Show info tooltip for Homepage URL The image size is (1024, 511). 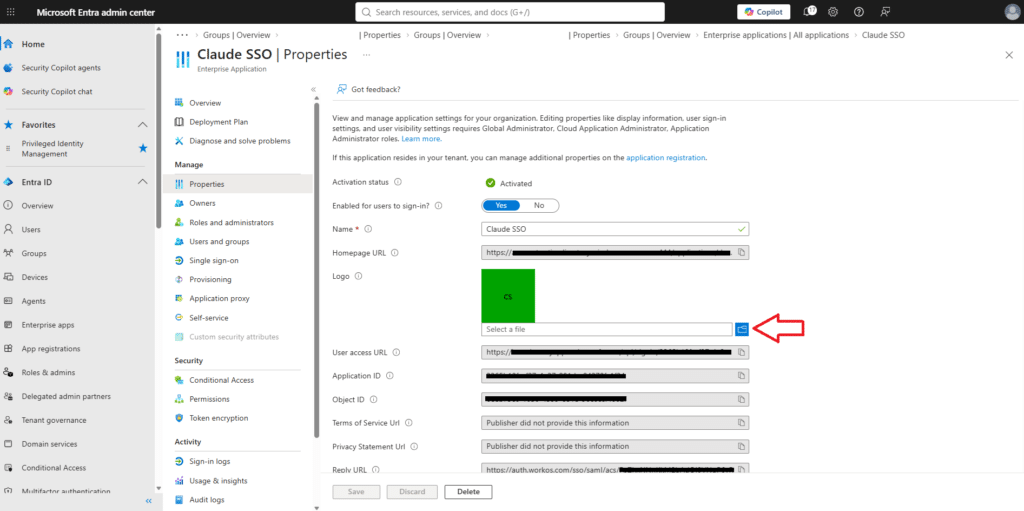click(x=394, y=252)
